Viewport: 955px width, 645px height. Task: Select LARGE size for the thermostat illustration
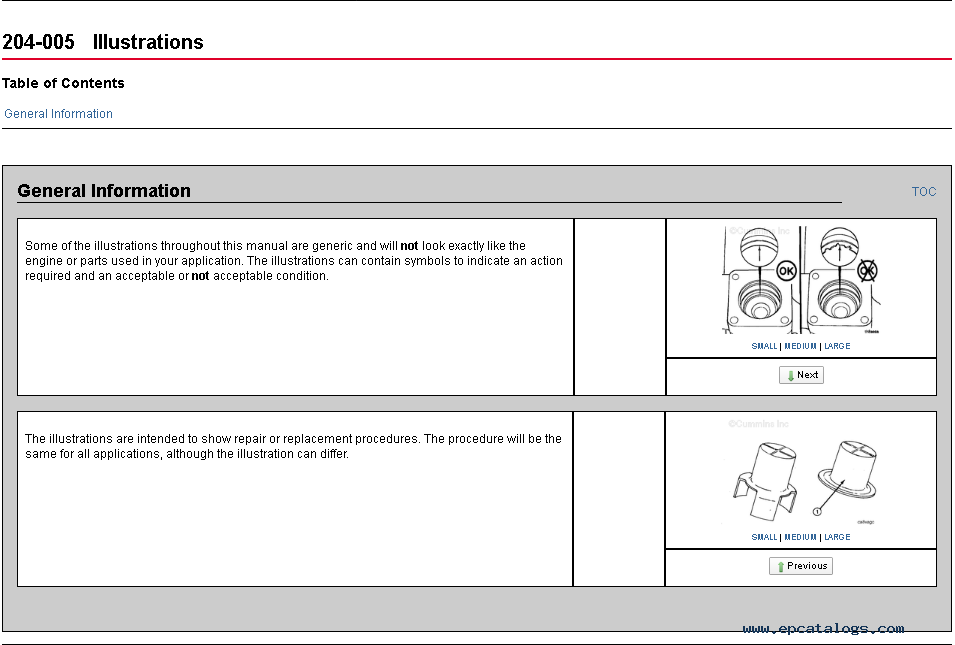[x=837, y=537]
